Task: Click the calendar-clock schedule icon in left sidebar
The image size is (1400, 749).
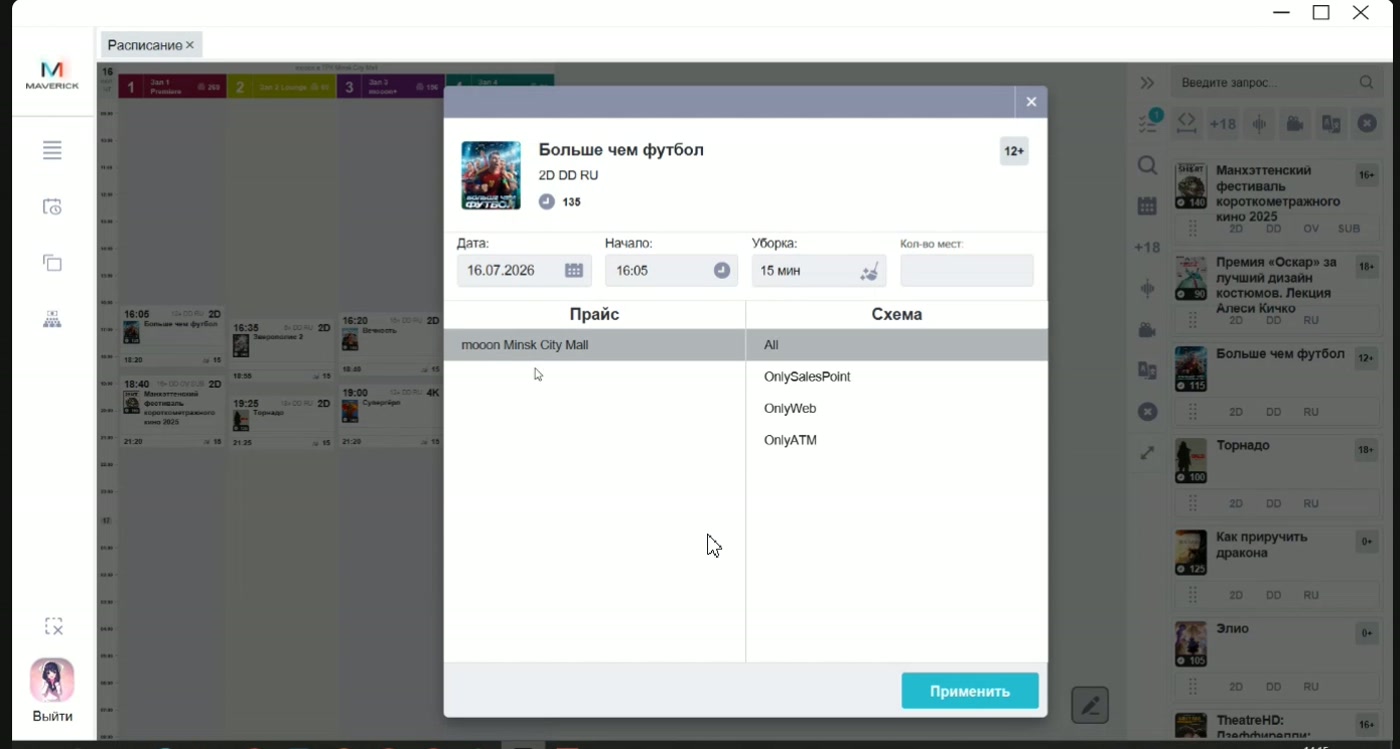Action: (x=52, y=207)
